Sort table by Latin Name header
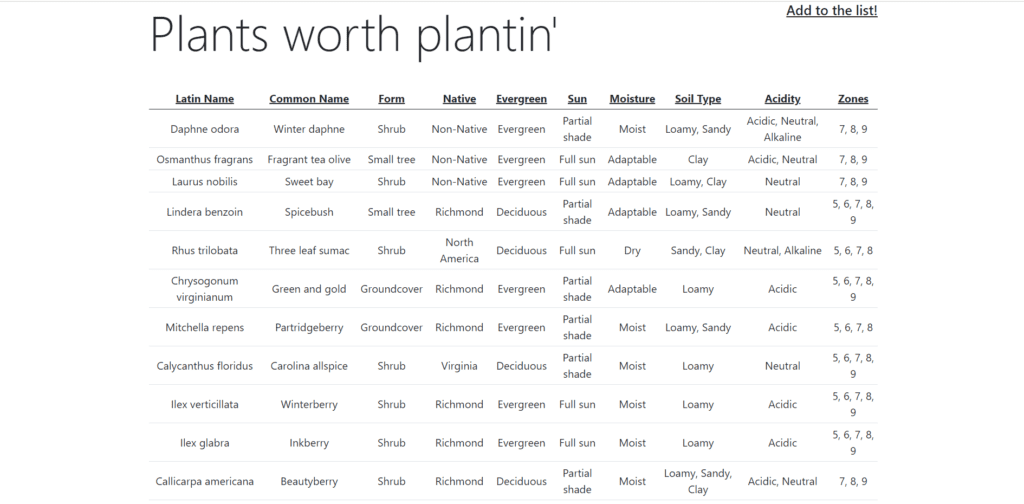 204,99
